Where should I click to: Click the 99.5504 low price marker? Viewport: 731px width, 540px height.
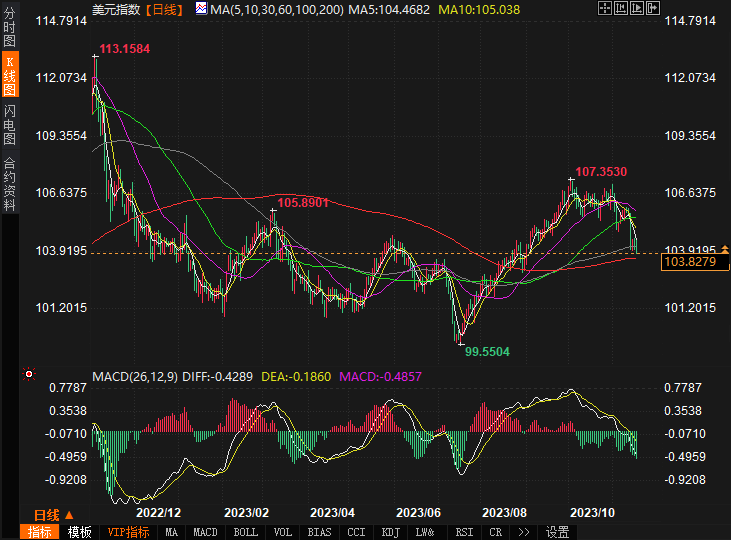488,352
